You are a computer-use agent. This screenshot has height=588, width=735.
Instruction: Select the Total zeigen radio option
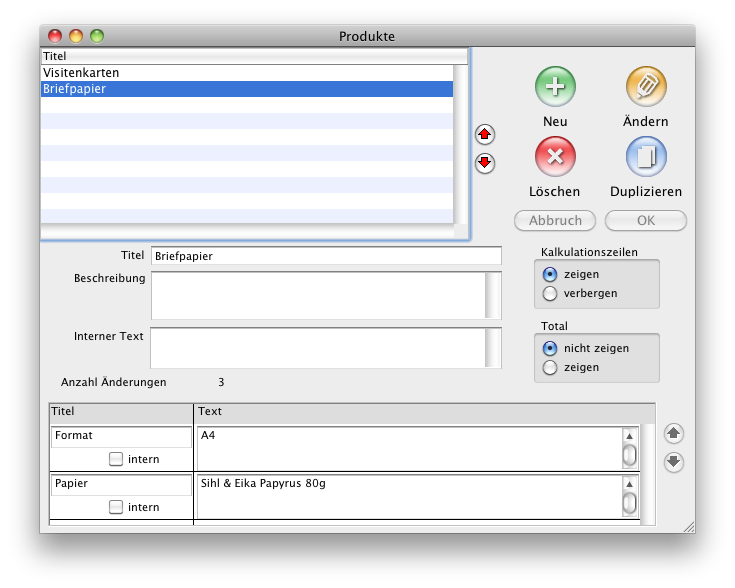click(550, 368)
